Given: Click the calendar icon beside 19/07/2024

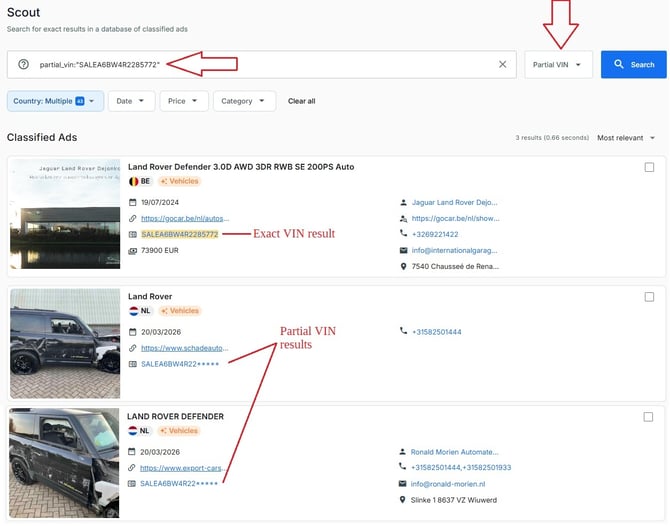Looking at the screenshot, I should coord(132,202).
